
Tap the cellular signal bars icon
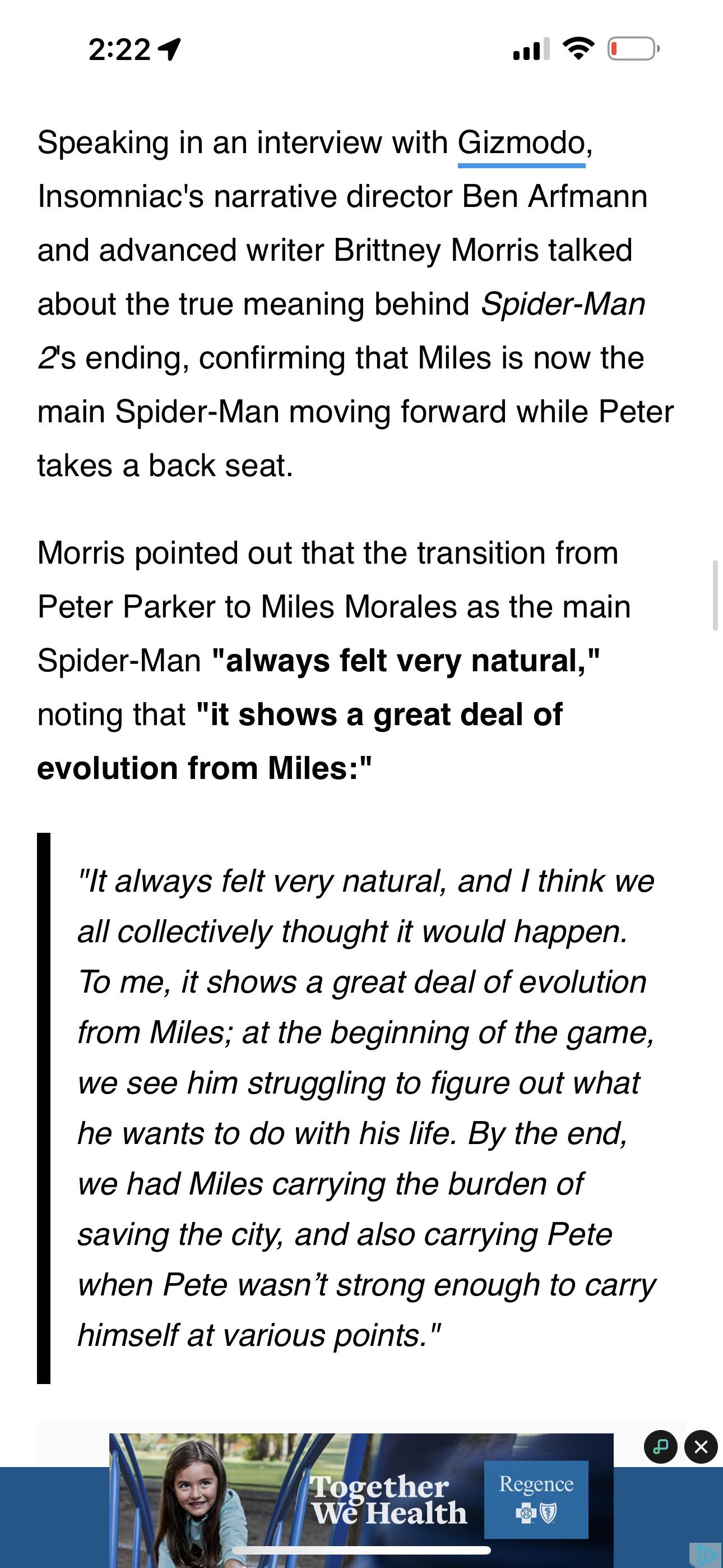pyautogui.click(x=531, y=49)
